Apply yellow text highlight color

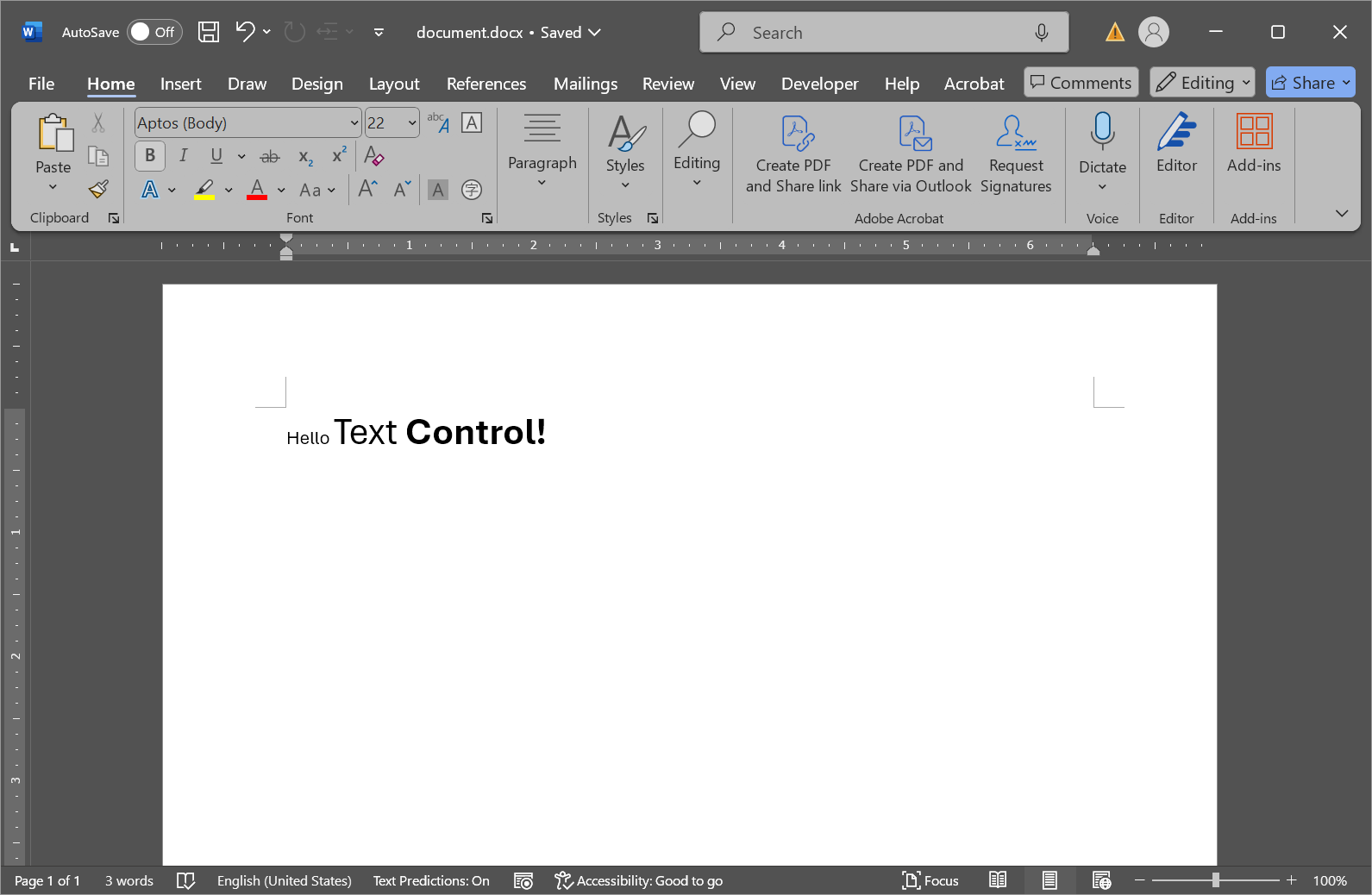pyautogui.click(x=204, y=190)
